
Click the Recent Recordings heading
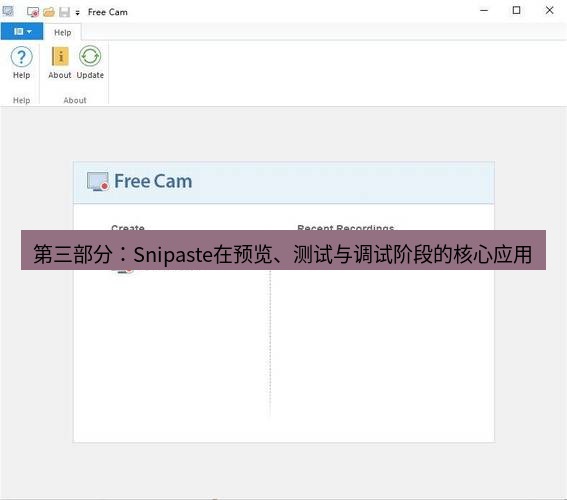click(x=345, y=228)
